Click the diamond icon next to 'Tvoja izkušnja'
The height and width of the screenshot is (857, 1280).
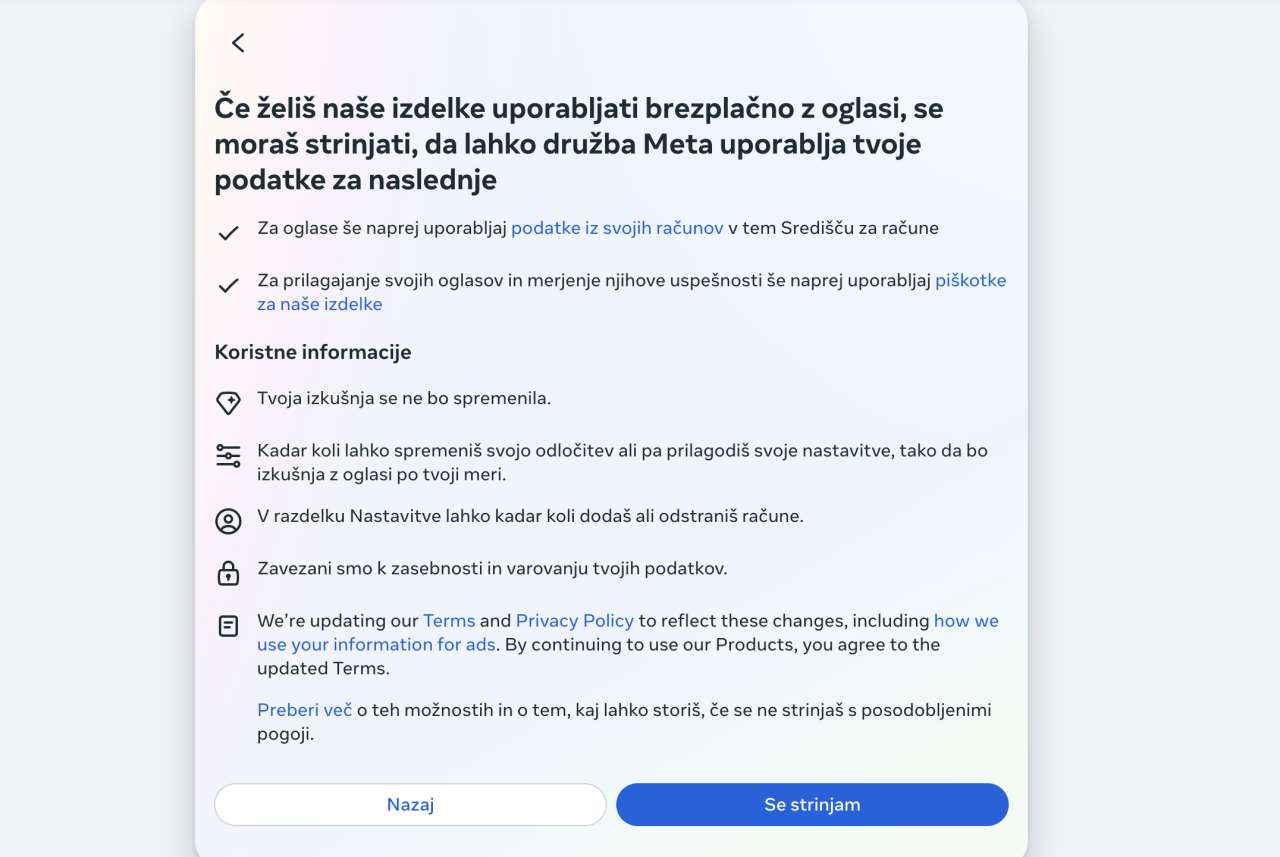pyautogui.click(x=228, y=403)
